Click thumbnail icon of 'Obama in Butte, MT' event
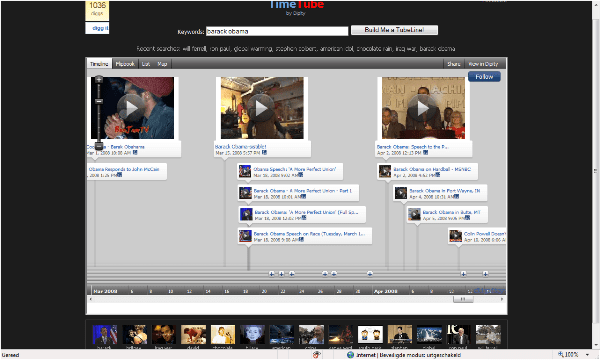This screenshot has height=360, width=600. click(x=414, y=214)
